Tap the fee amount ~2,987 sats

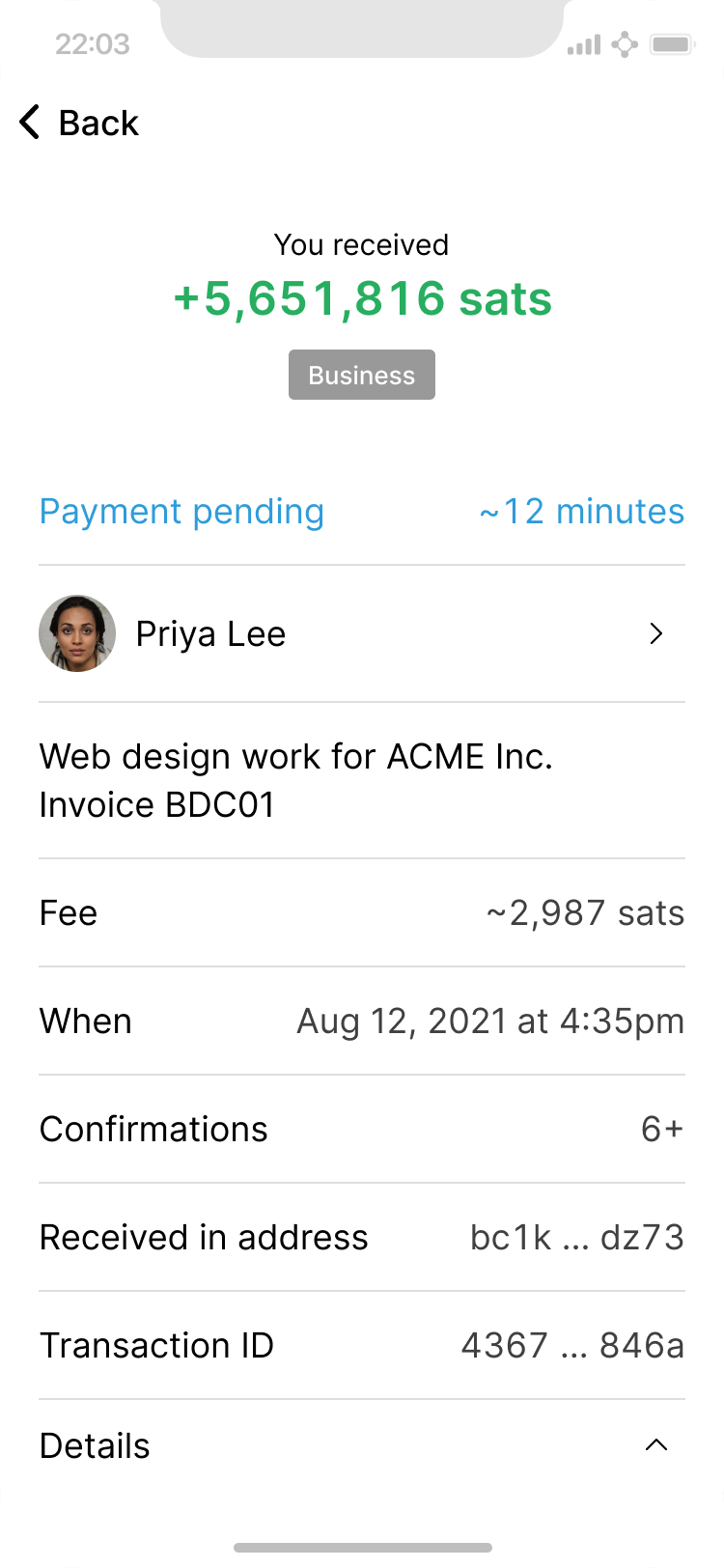point(586,912)
